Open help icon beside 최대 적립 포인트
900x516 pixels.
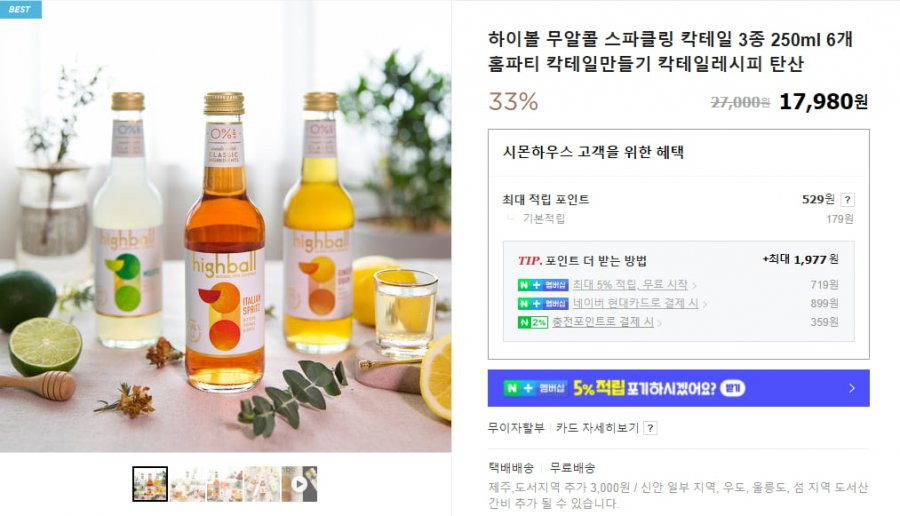[847, 200]
